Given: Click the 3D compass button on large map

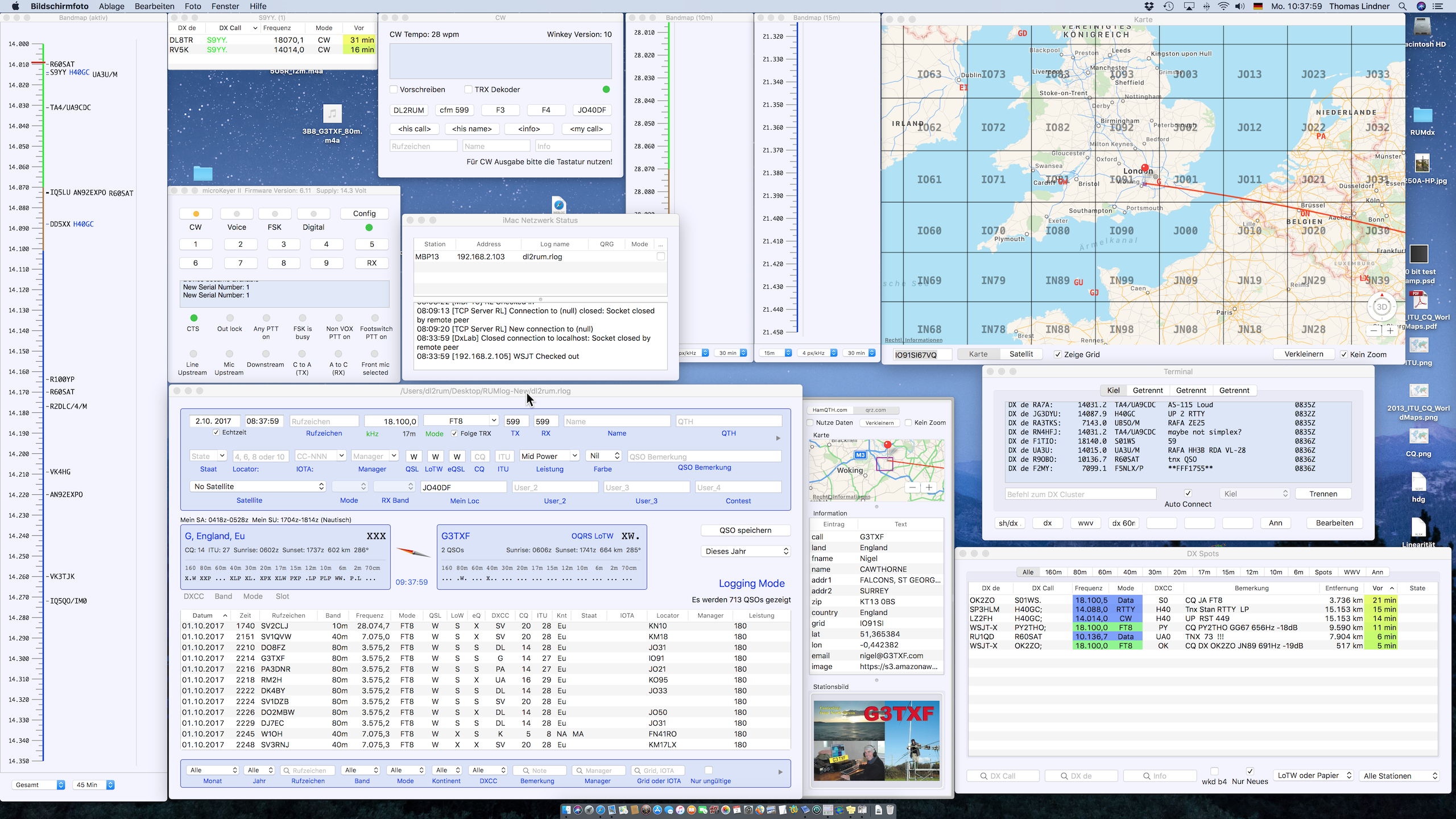Looking at the screenshot, I should point(1381,307).
